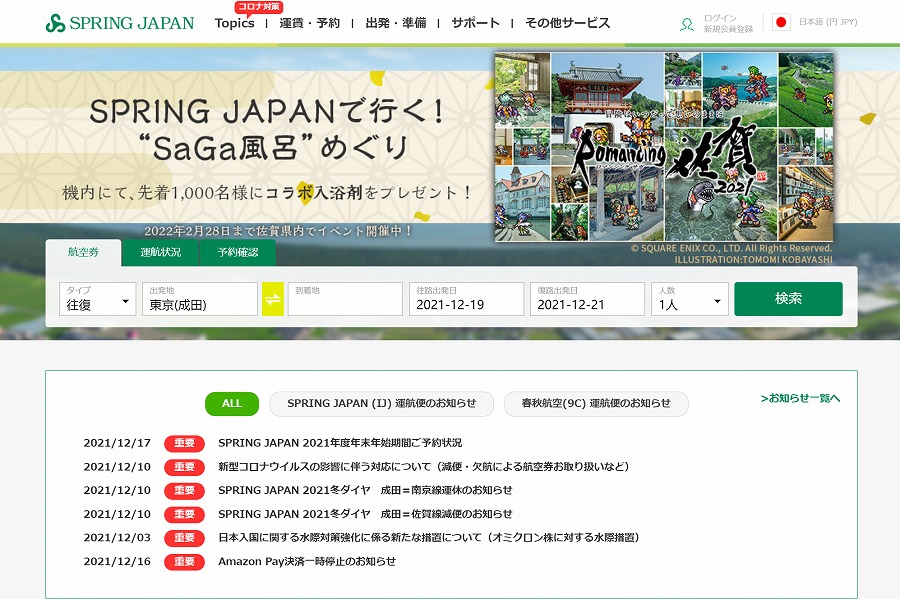This screenshot has height=599, width=900.
Task: Pick the 復路出発日 date 2021-12-21
Action: (587, 299)
